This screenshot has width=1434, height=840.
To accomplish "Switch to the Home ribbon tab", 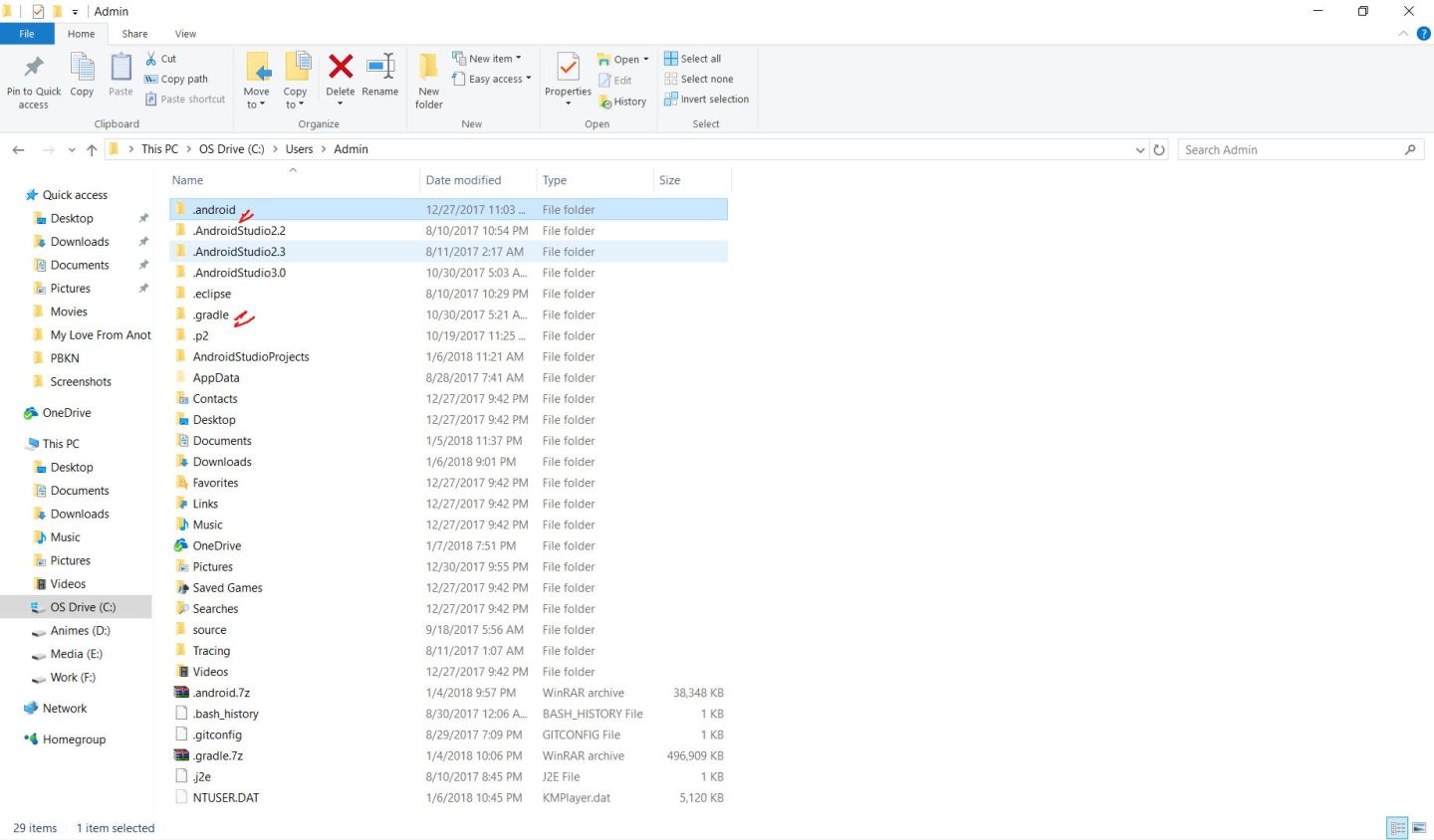I will click(82, 34).
